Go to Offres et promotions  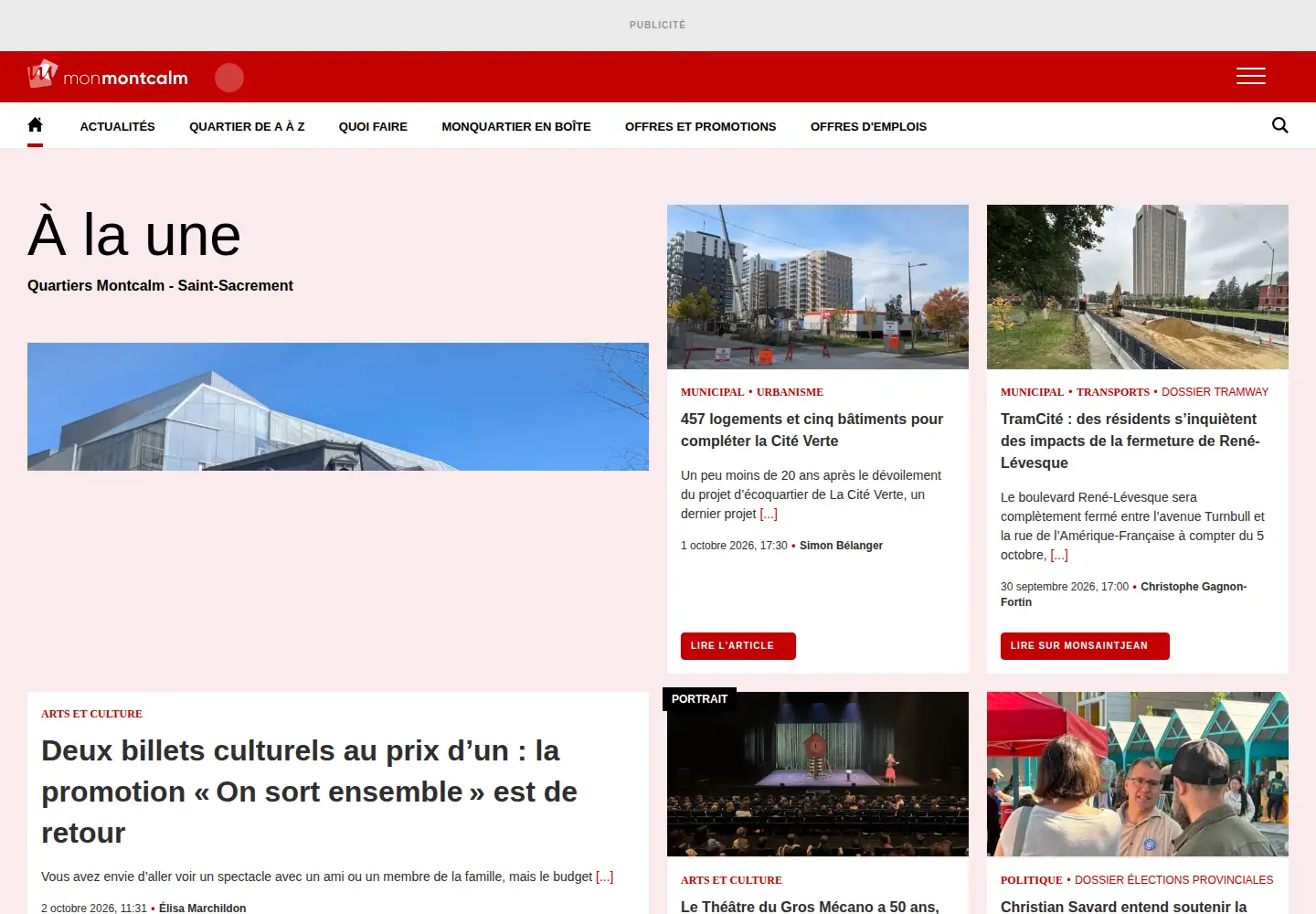pyautogui.click(x=700, y=127)
